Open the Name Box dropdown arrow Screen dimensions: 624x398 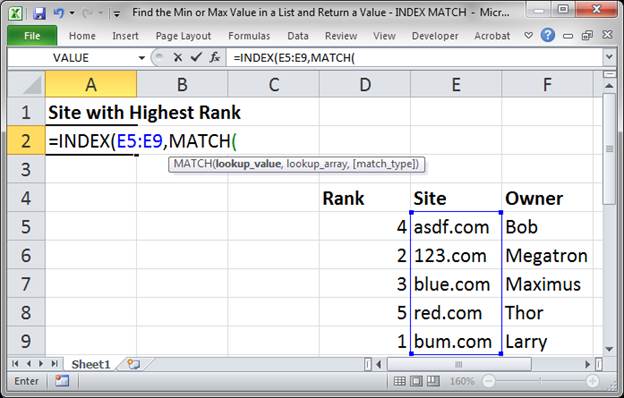pos(142,58)
